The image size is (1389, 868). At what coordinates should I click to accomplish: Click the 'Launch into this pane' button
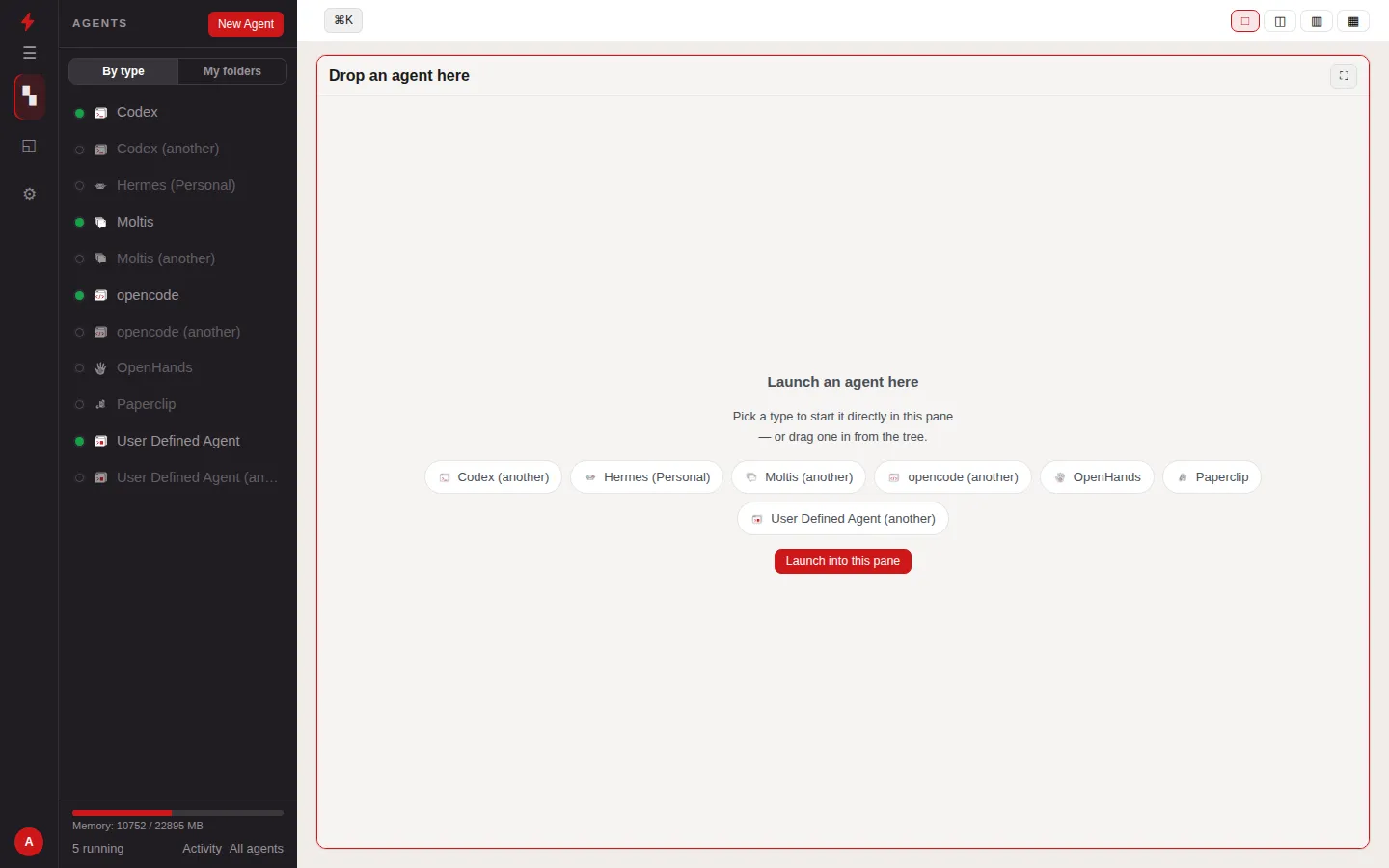pos(843,561)
